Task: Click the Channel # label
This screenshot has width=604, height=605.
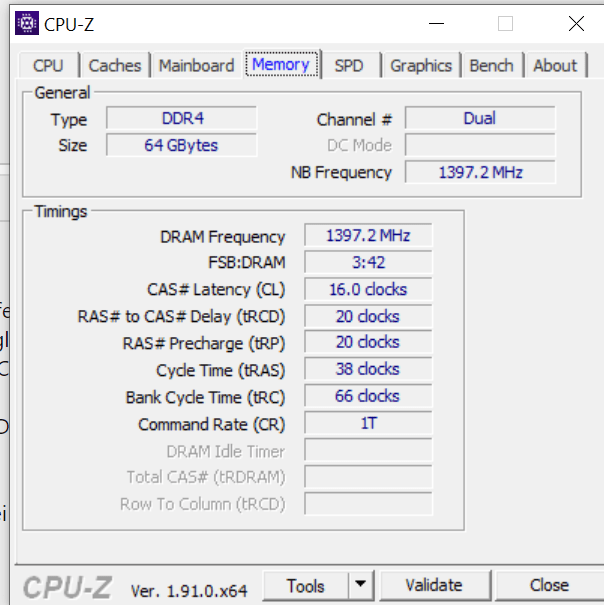Action: 354,120
